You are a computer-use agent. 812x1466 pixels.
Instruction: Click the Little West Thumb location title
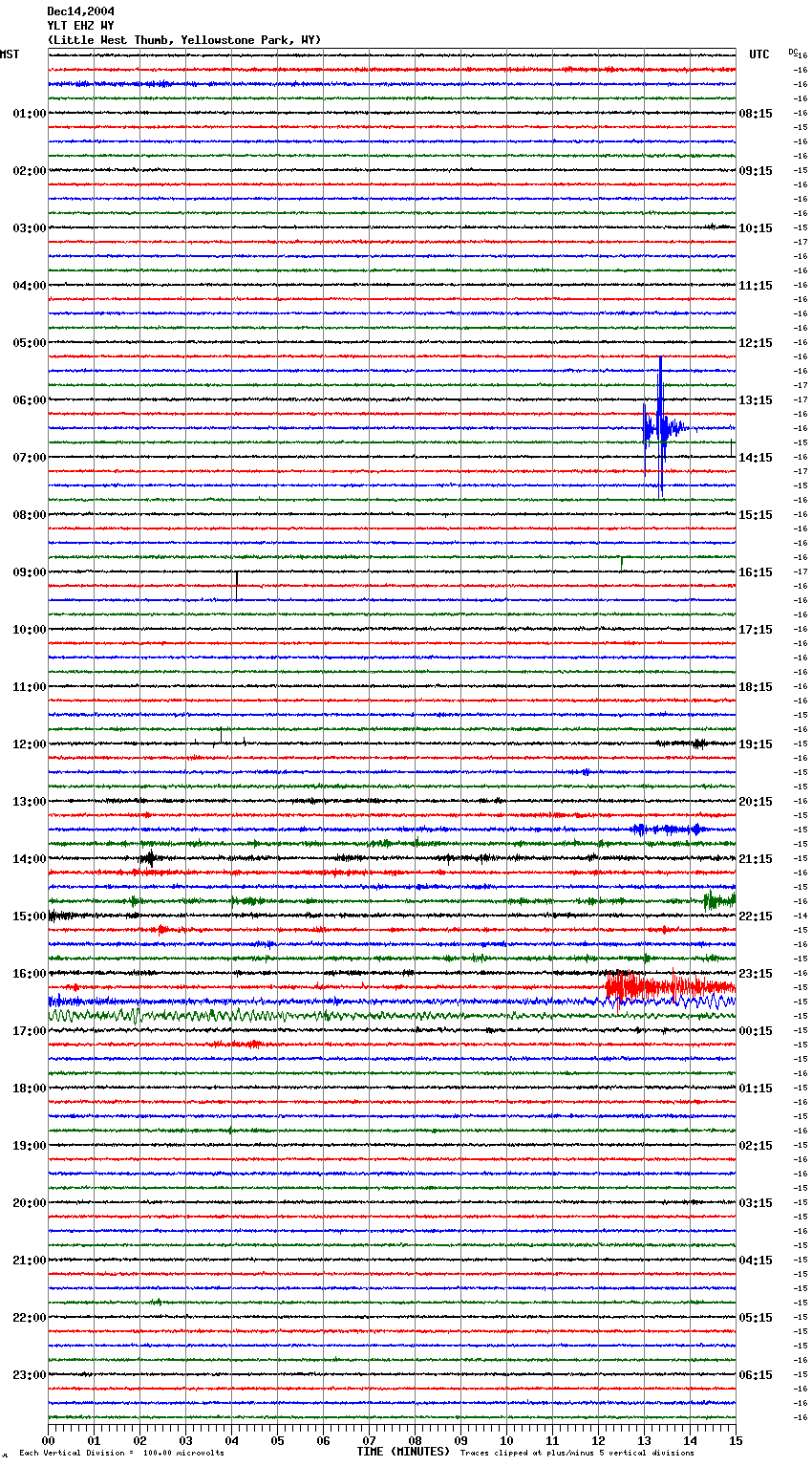[x=184, y=40]
